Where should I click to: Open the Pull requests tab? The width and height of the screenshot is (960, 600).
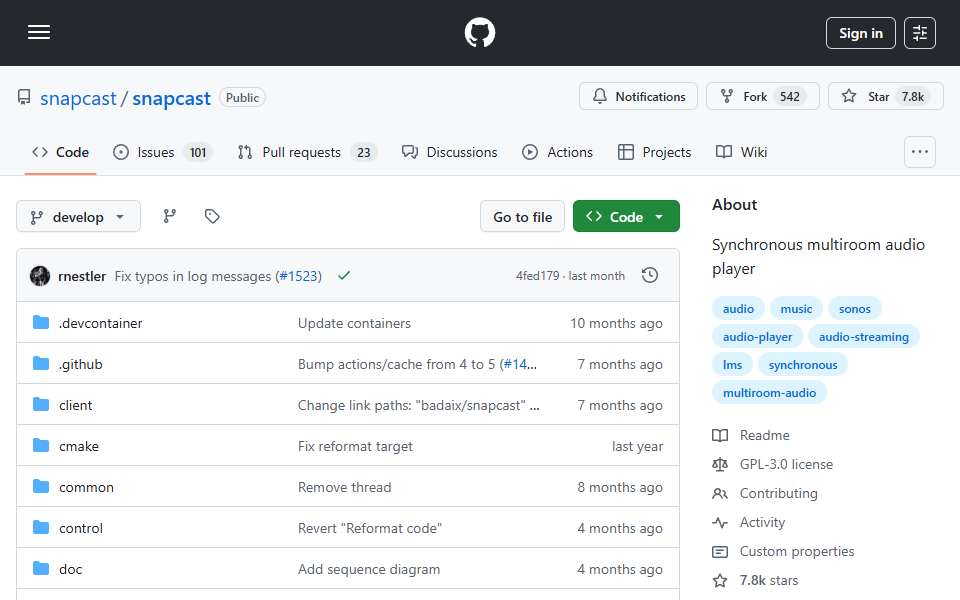click(x=307, y=152)
